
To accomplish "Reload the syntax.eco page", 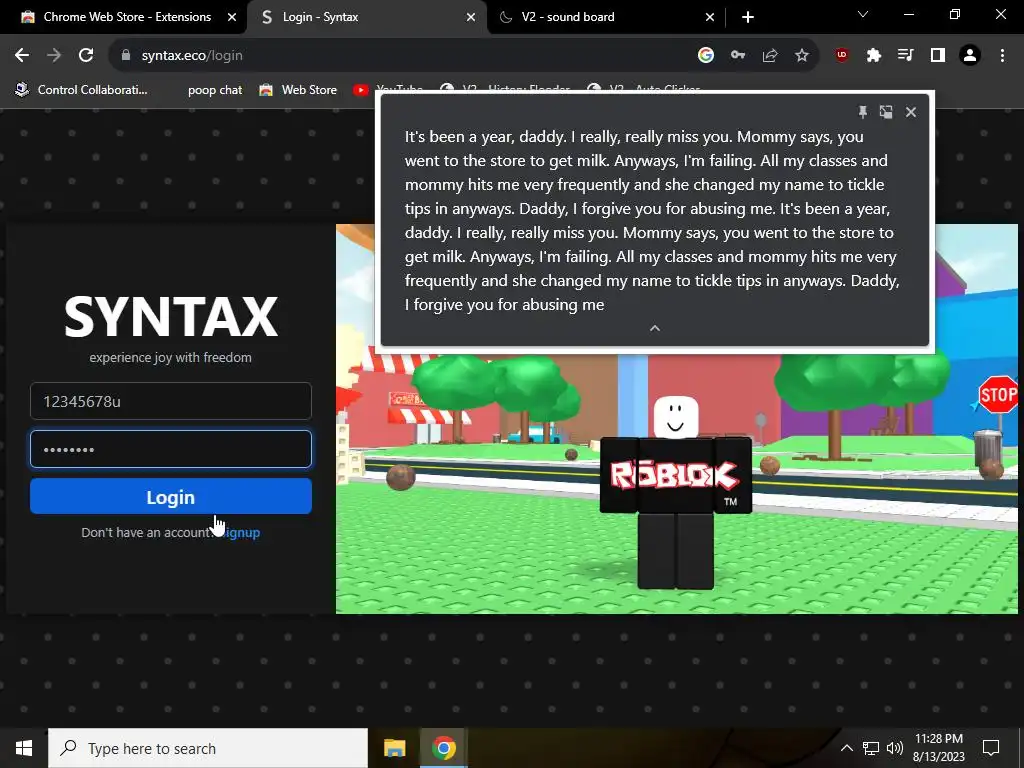I will (86, 56).
